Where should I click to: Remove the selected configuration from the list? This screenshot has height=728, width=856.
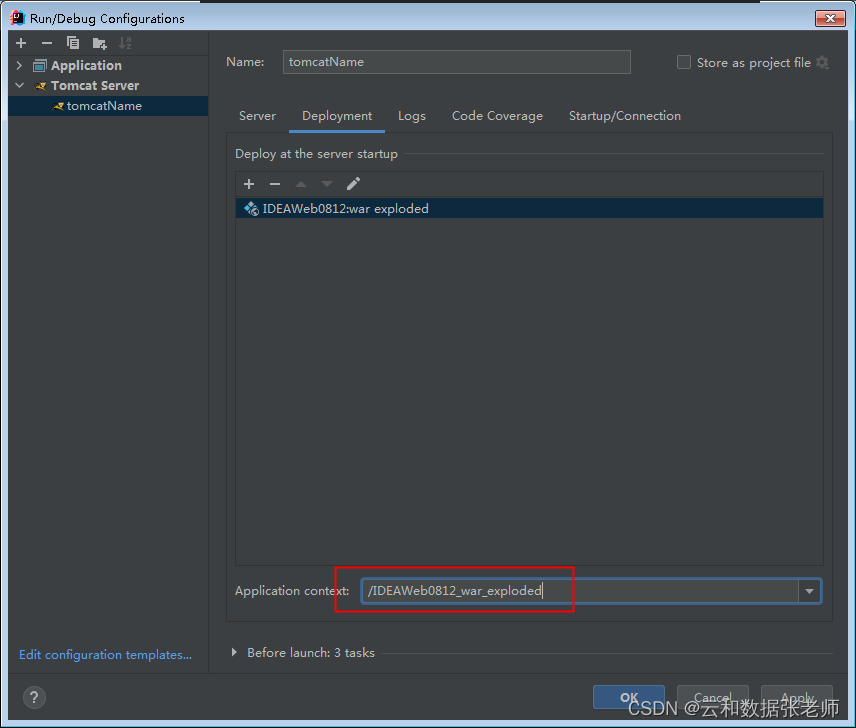point(47,43)
